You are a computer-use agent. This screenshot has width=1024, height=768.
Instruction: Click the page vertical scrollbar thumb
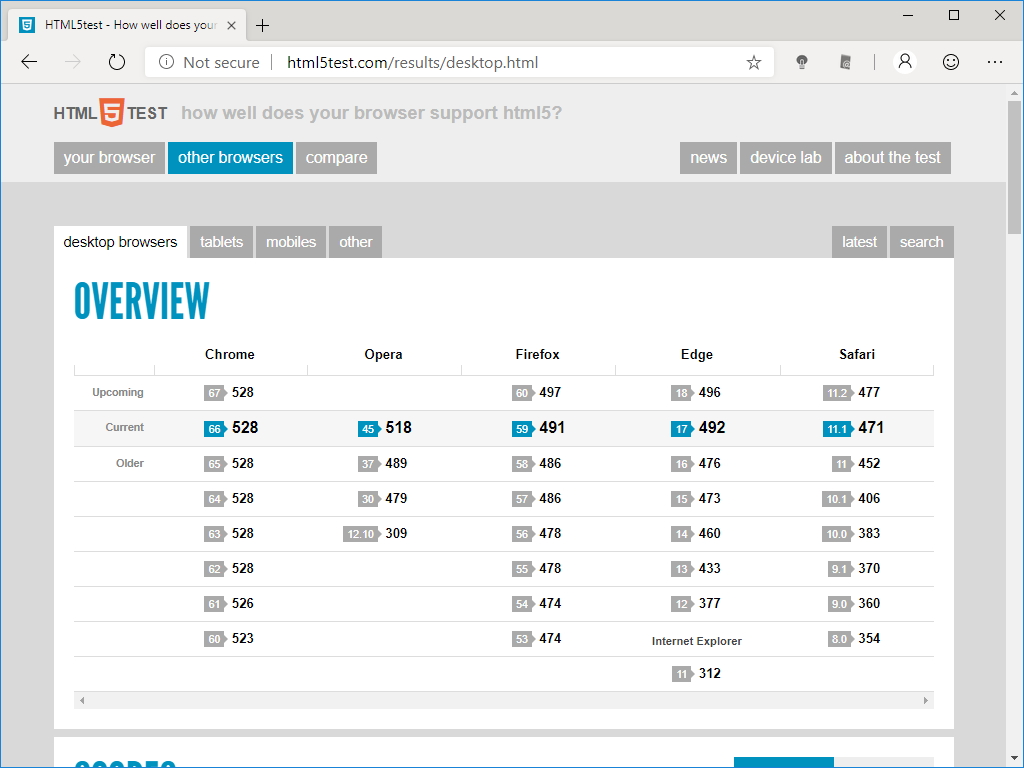1014,167
